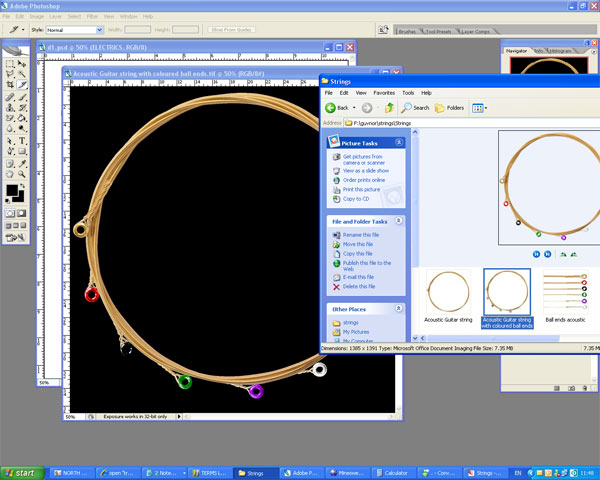The width and height of the screenshot is (600, 480).
Task: Collapse the File and Folder Tasks section
Action: [x=399, y=221]
